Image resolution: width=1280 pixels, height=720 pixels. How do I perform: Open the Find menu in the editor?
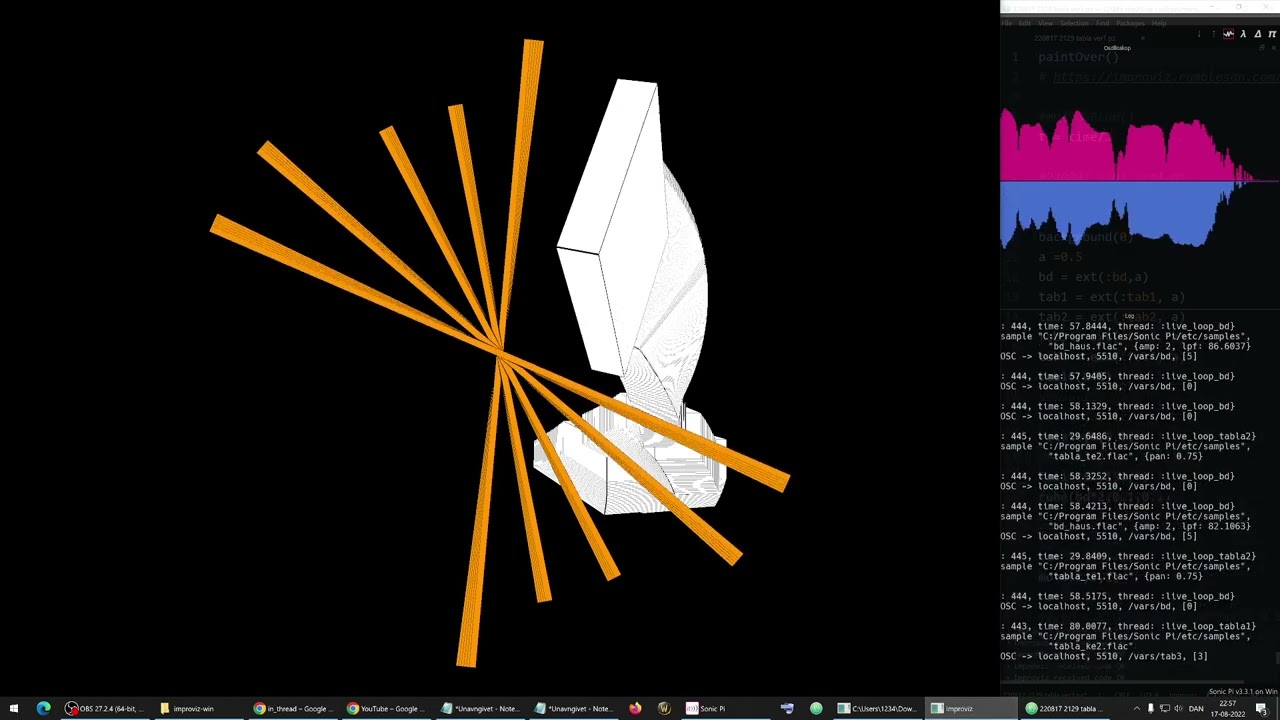(1102, 23)
